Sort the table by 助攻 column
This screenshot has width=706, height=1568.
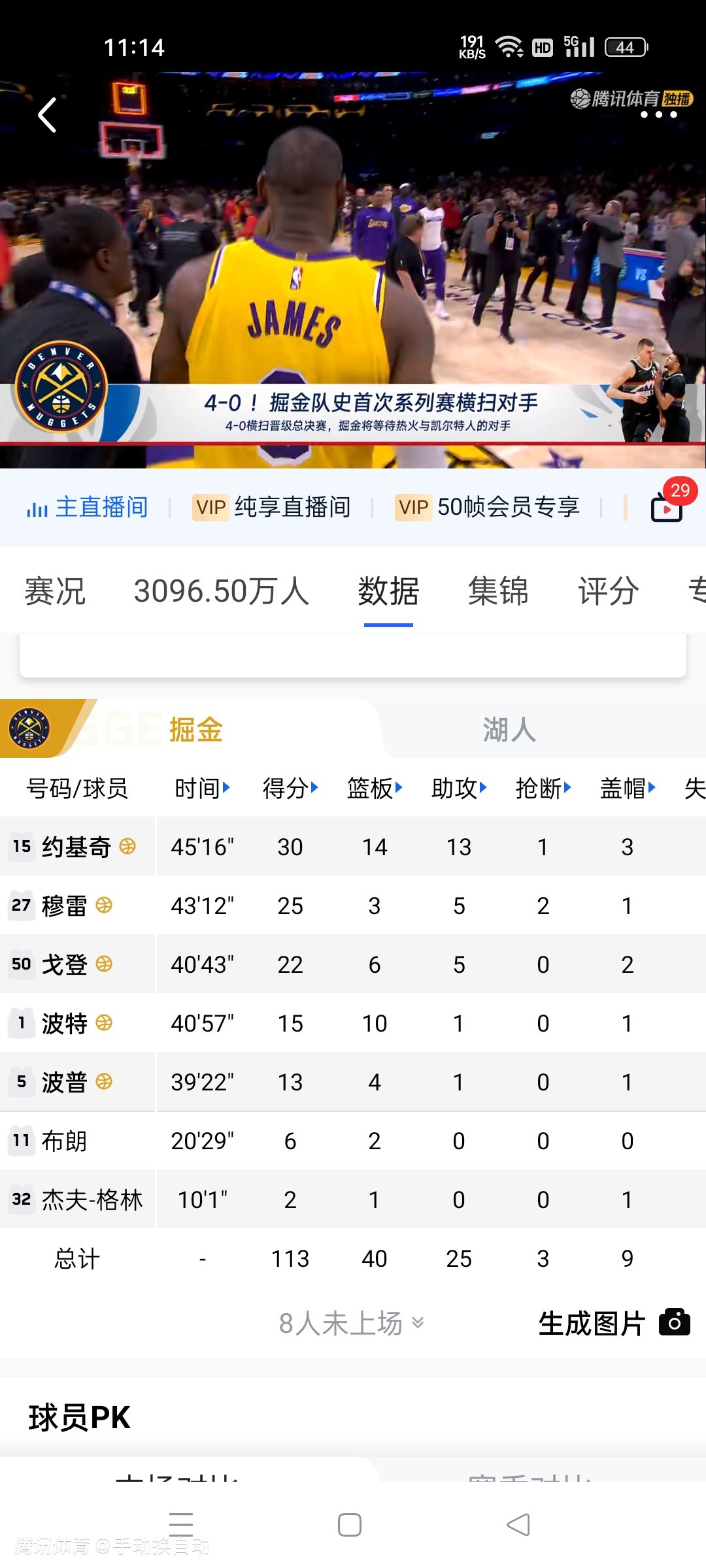pos(458,788)
